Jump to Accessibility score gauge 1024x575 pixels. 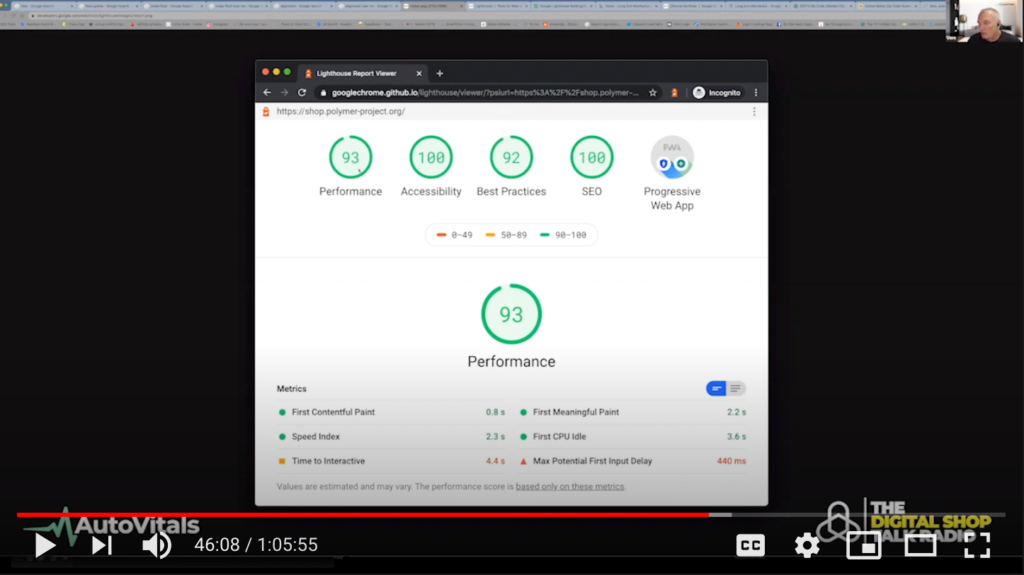(431, 158)
